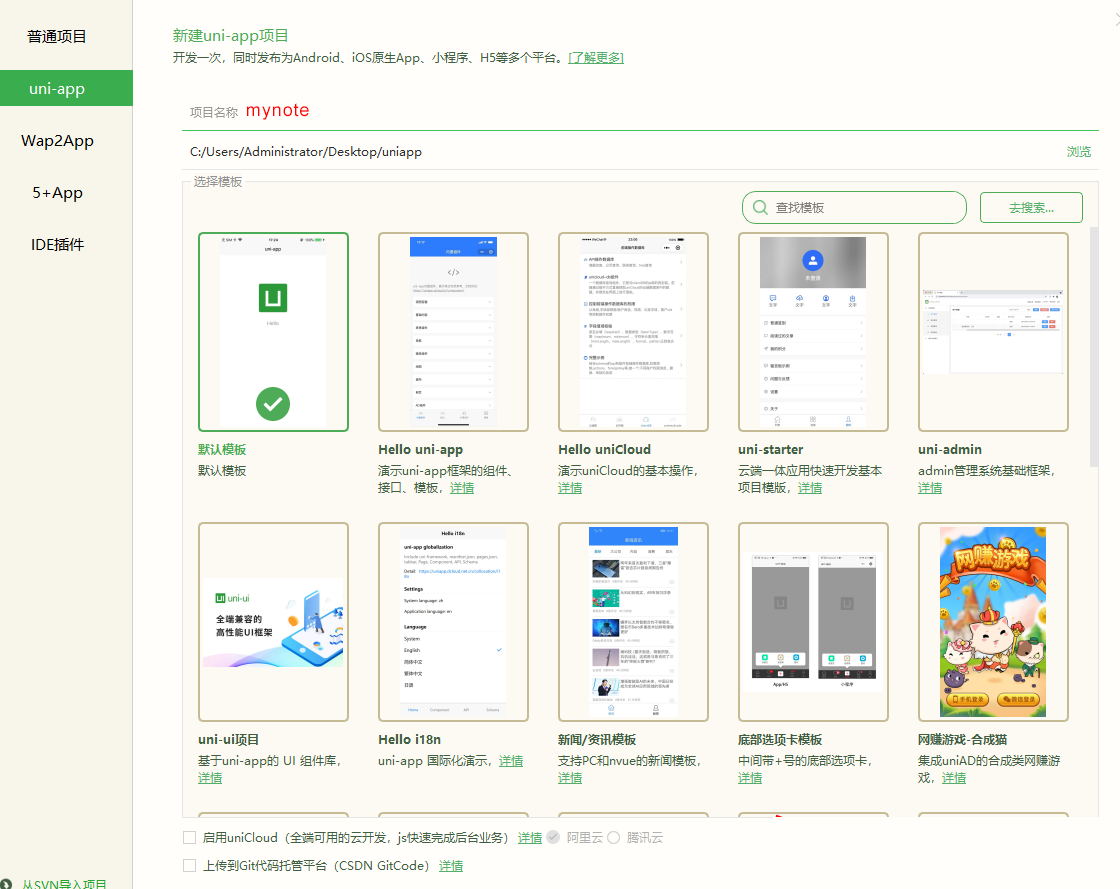This screenshot has height=889, width=1120.
Task: Select the uni-ui项目 template thumbnail
Action: (x=274, y=622)
